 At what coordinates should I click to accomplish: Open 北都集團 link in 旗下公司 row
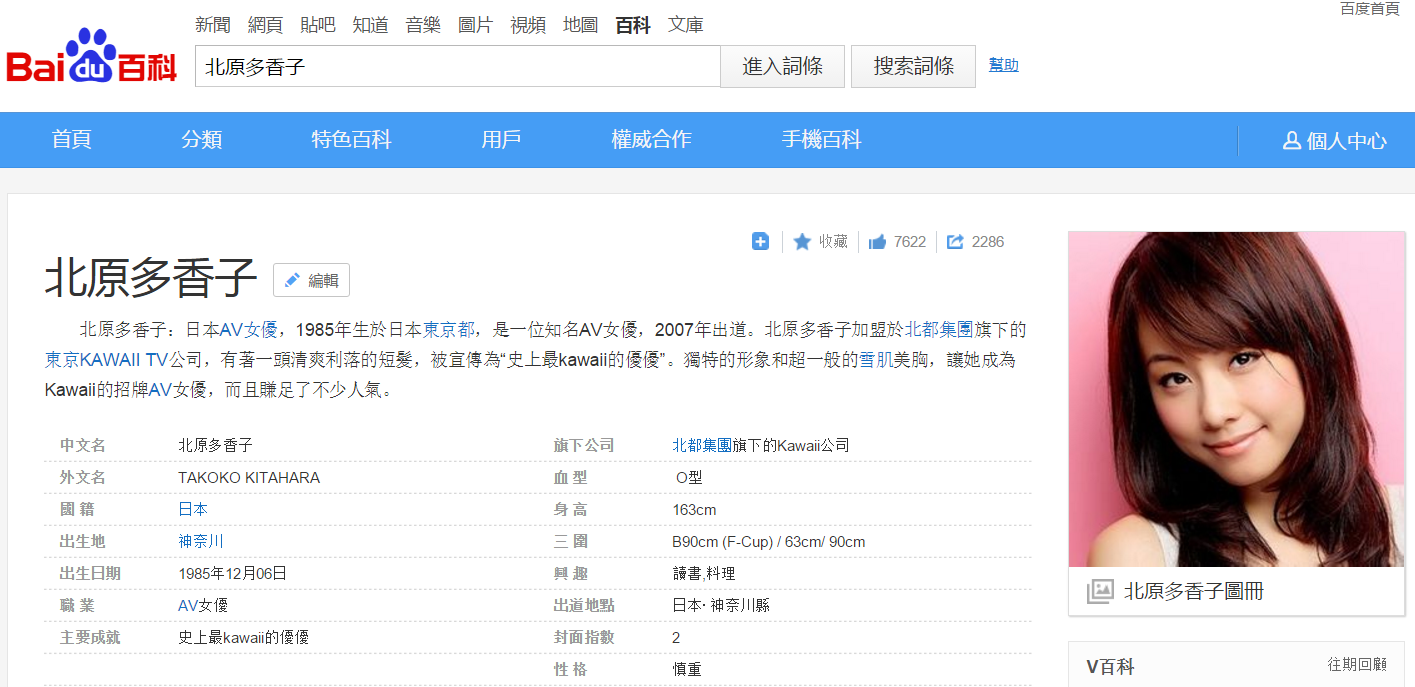click(x=702, y=445)
